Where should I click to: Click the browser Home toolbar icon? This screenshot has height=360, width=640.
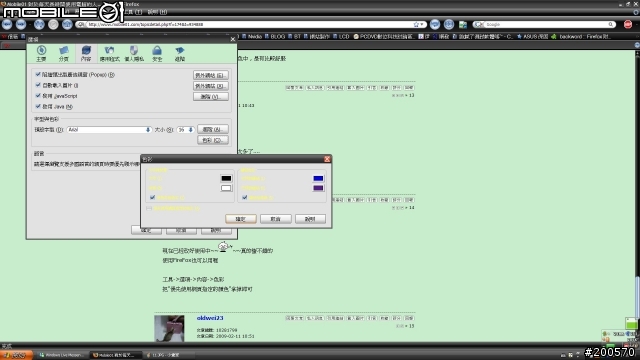[x=67, y=24]
